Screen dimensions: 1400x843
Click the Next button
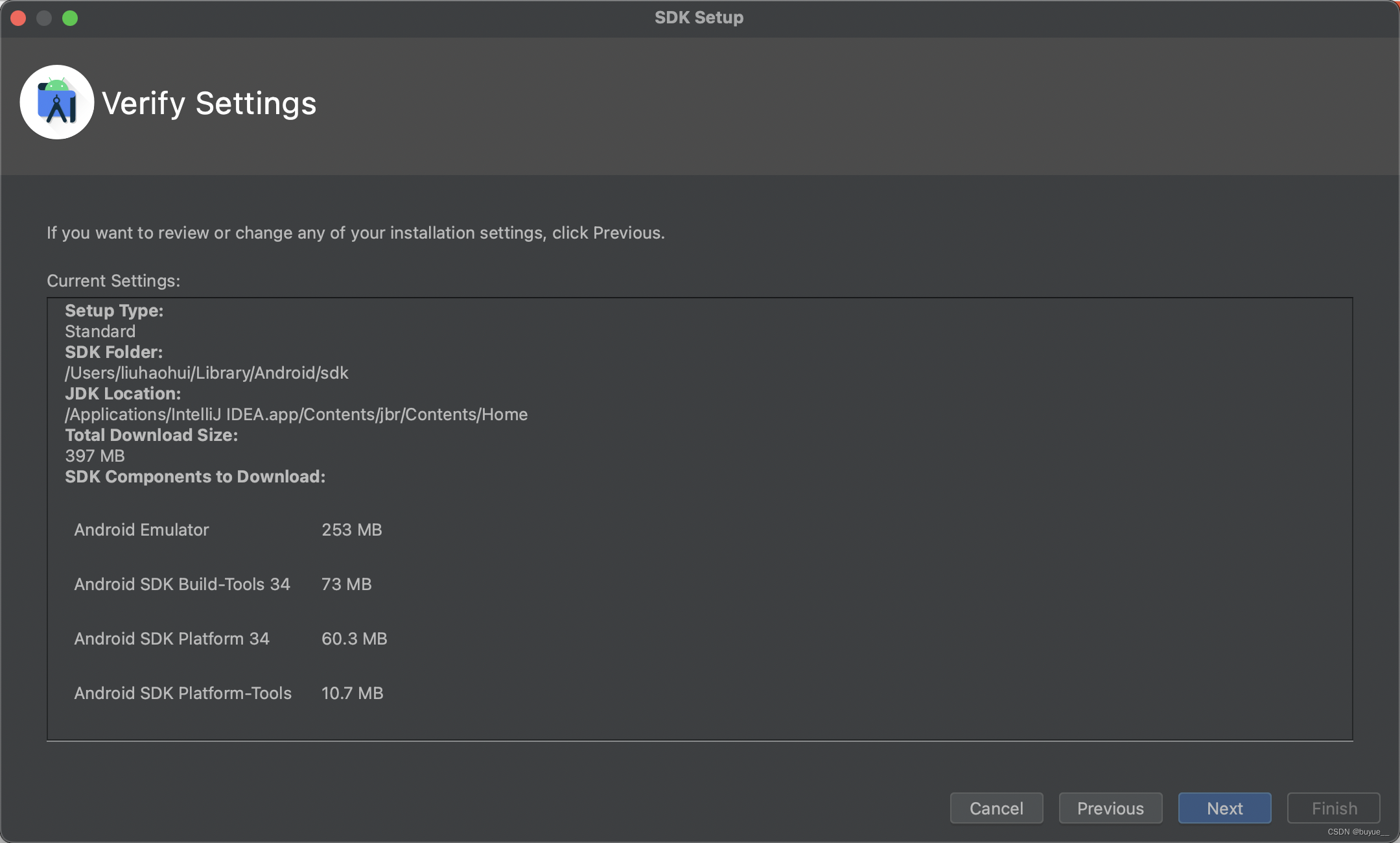point(1224,808)
